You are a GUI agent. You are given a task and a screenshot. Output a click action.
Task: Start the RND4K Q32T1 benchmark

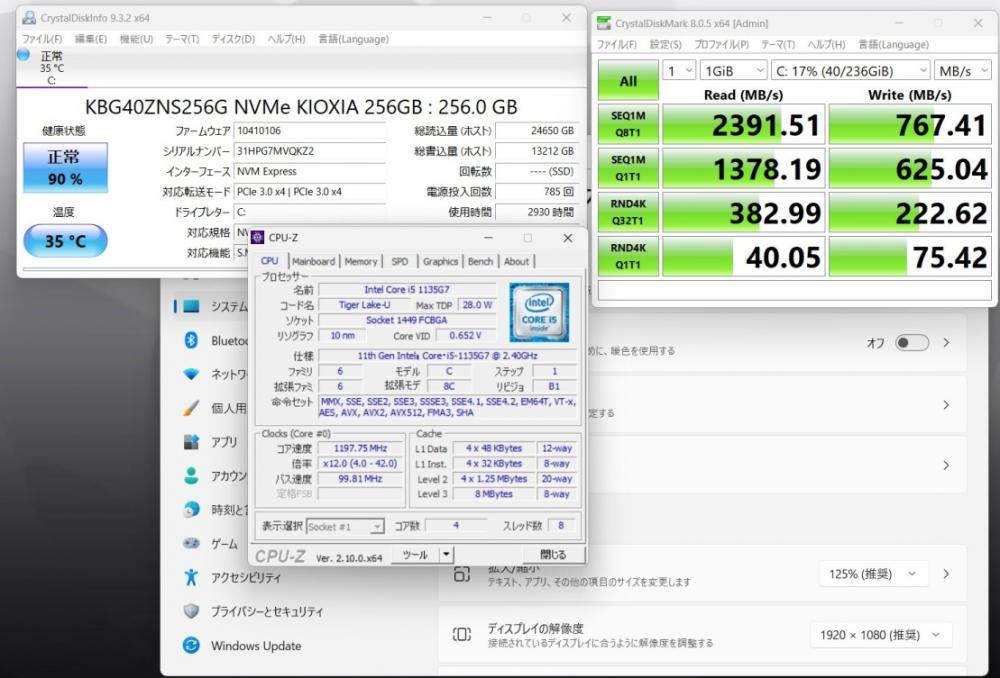pos(628,212)
